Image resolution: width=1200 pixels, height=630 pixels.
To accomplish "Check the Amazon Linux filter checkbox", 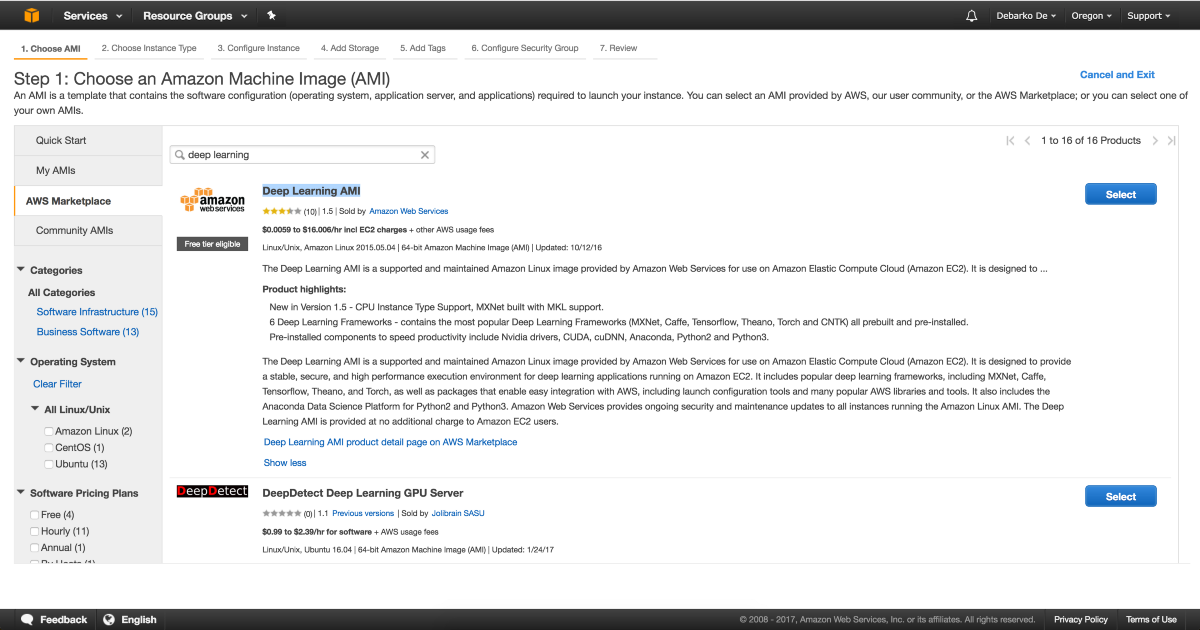I will tap(49, 431).
